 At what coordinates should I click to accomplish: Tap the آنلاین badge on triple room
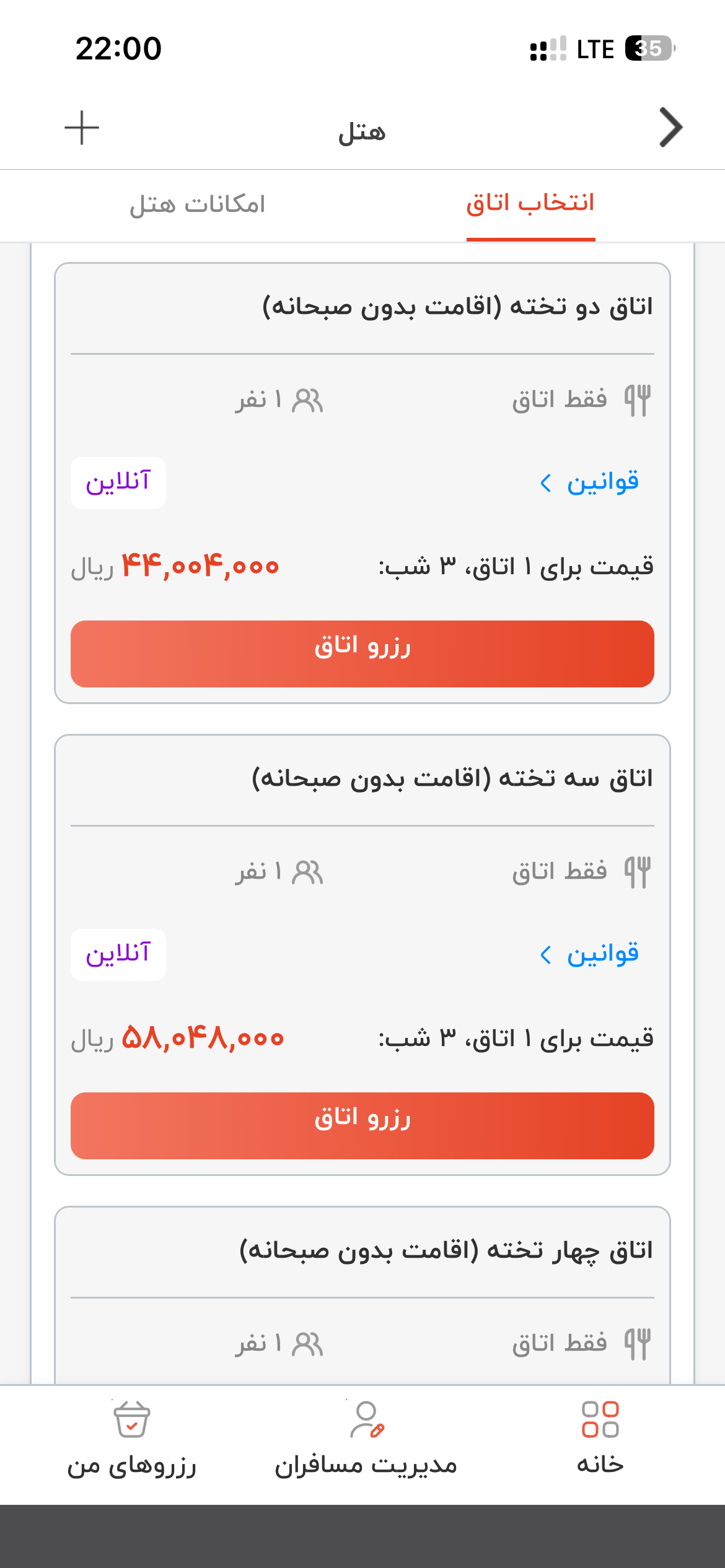click(x=118, y=955)
